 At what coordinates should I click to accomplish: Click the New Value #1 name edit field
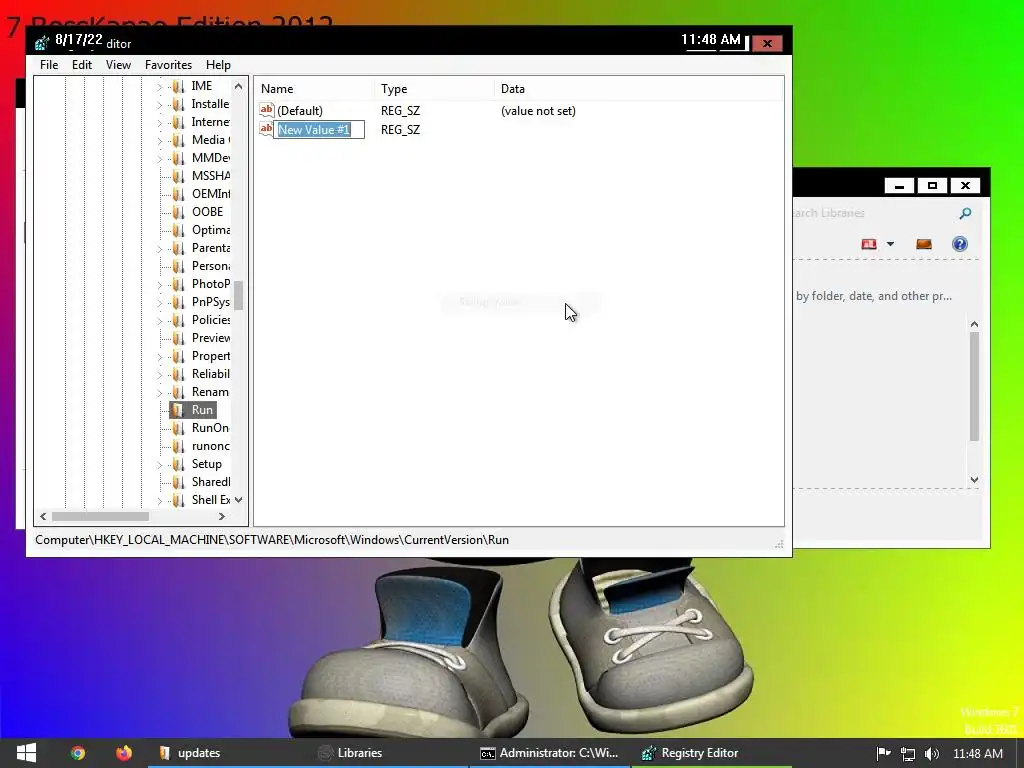pos(319,129)
